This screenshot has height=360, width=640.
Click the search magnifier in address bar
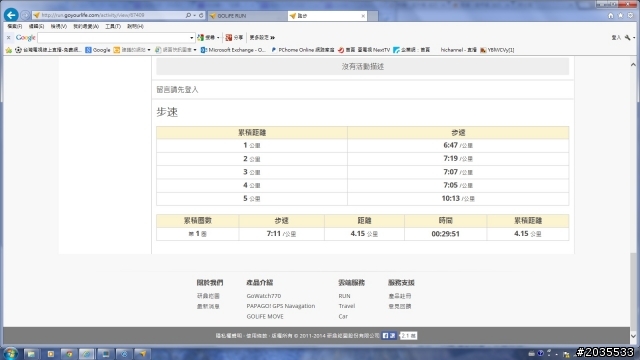(x=188, y=15)
